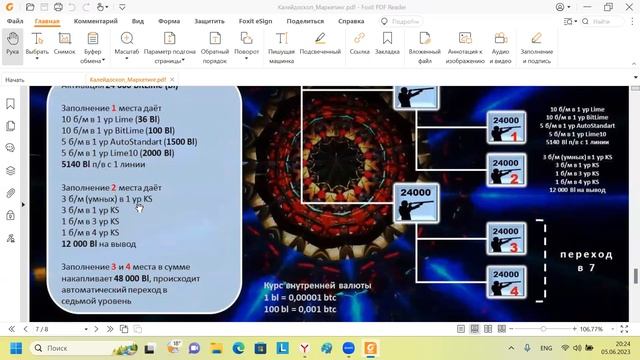The height and width of the screenshot is (360, 640).
Task: Open the Layers panel in left sidebar
Action: pos(11,171)
